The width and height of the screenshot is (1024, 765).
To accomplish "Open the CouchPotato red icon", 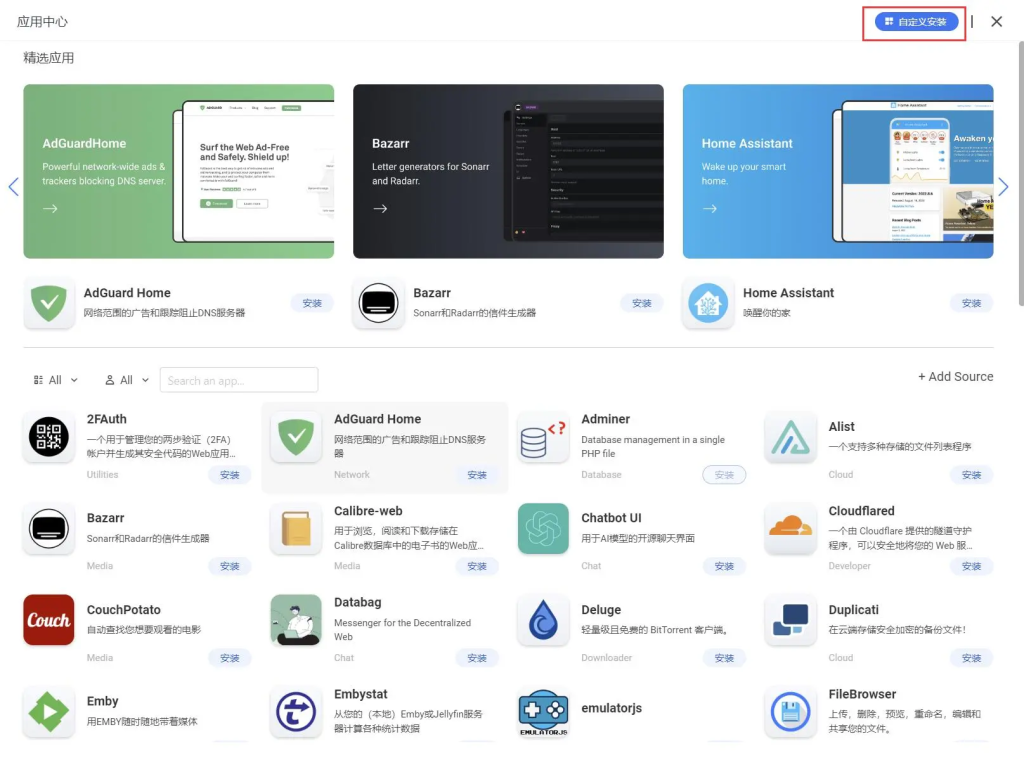I will click(49, 620).
